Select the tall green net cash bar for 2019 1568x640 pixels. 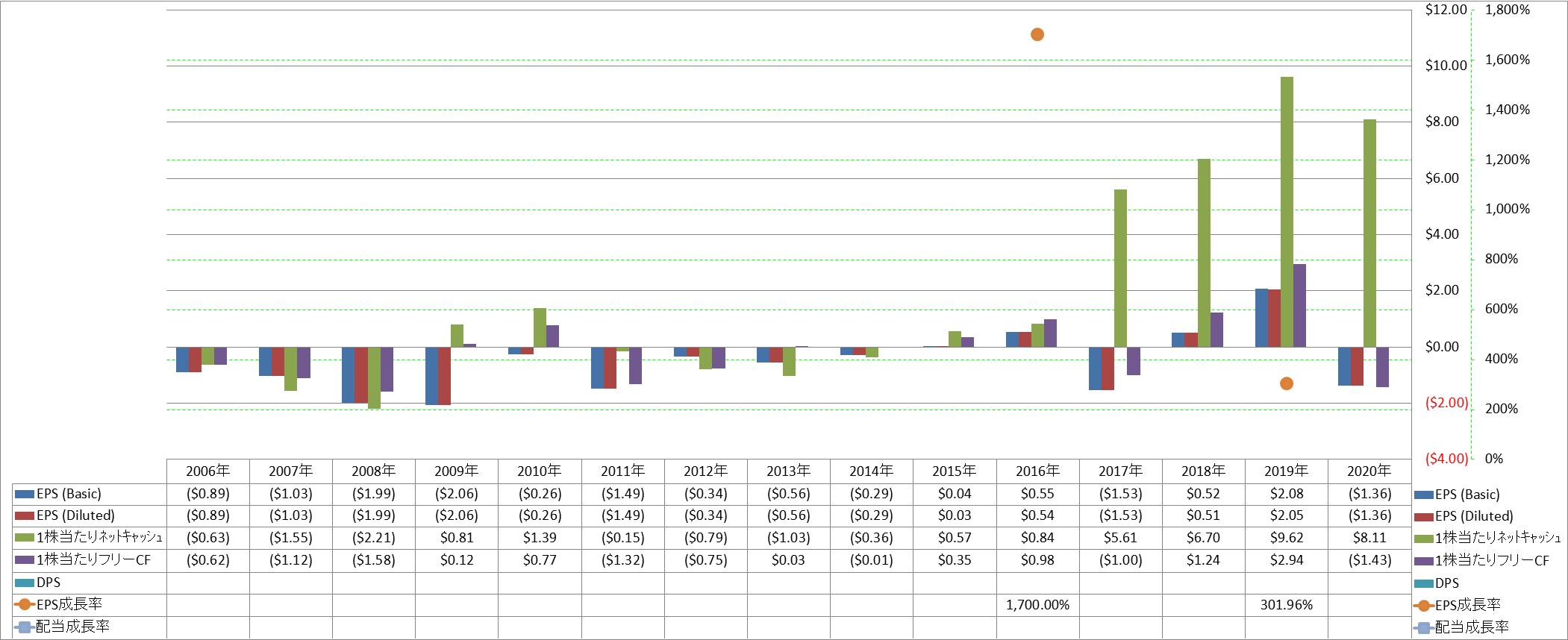1287,212
